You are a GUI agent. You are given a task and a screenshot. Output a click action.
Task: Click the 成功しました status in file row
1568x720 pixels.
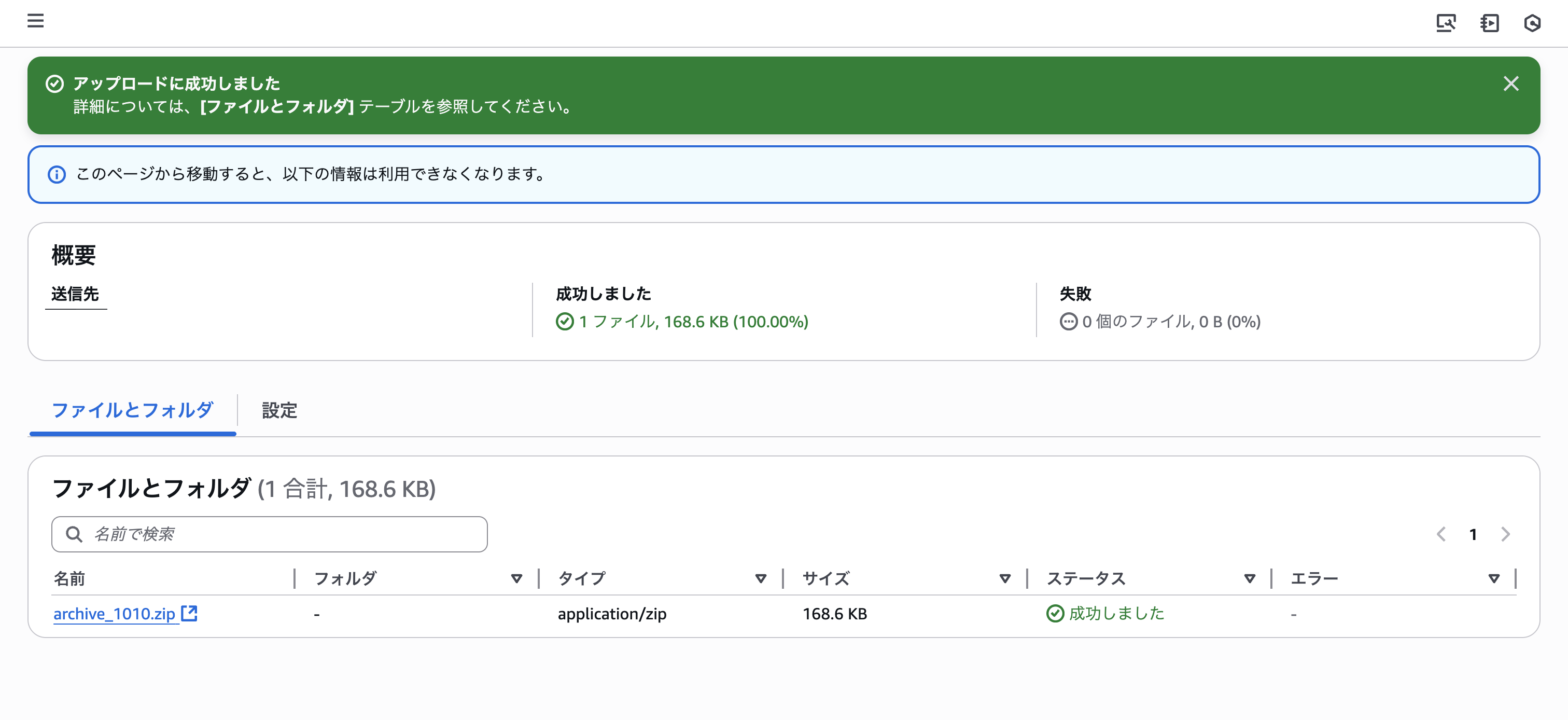[1116, 614]
